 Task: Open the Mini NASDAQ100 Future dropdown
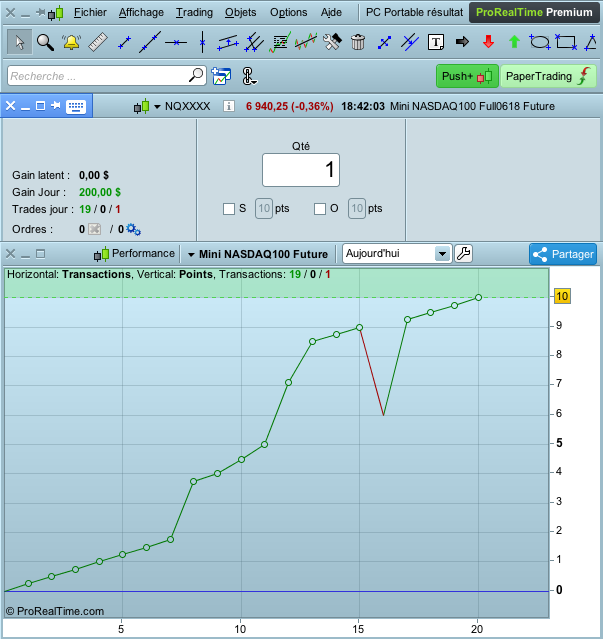[191, 255]
